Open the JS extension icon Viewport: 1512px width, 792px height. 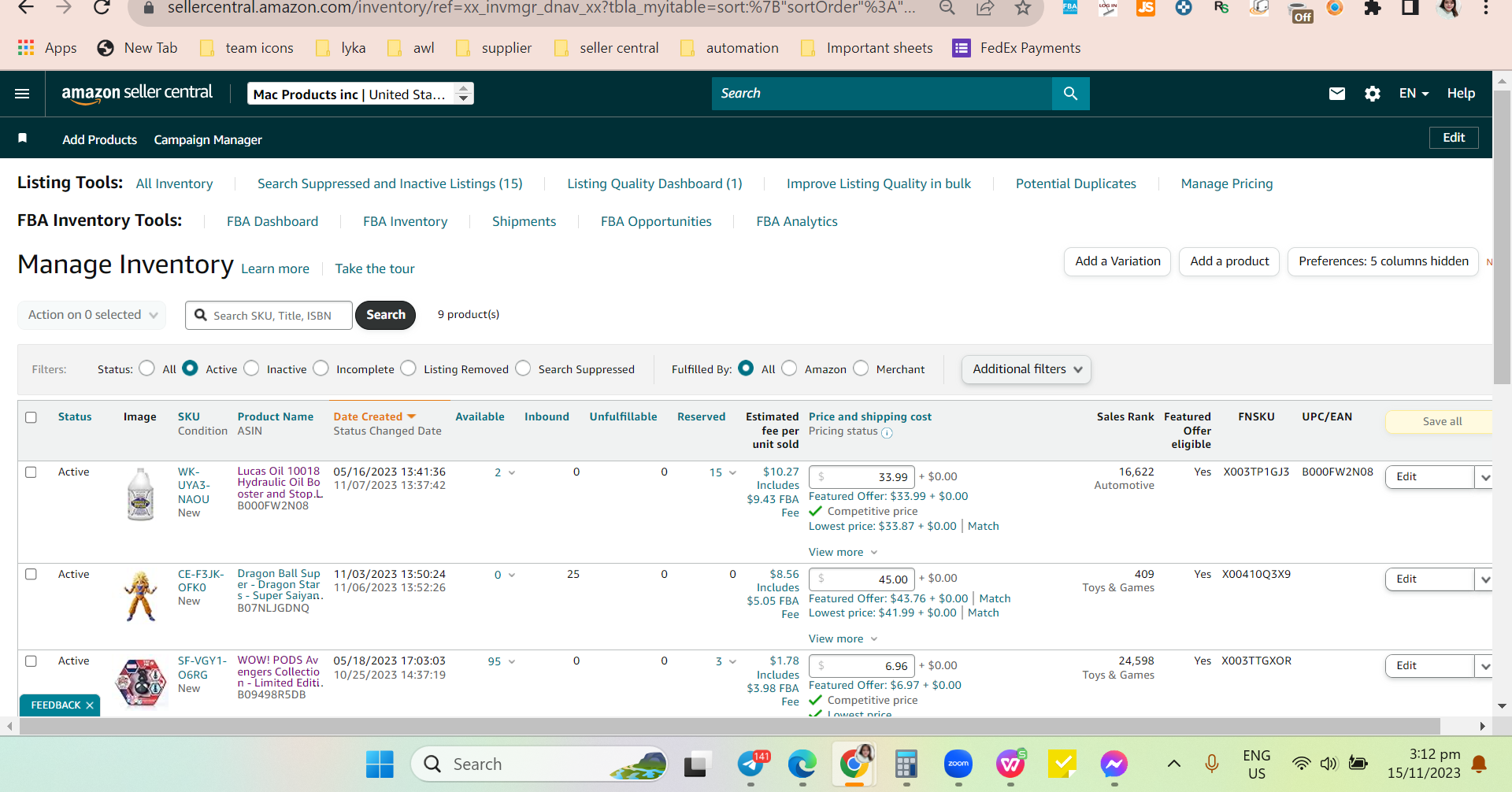pos(1146,8)
